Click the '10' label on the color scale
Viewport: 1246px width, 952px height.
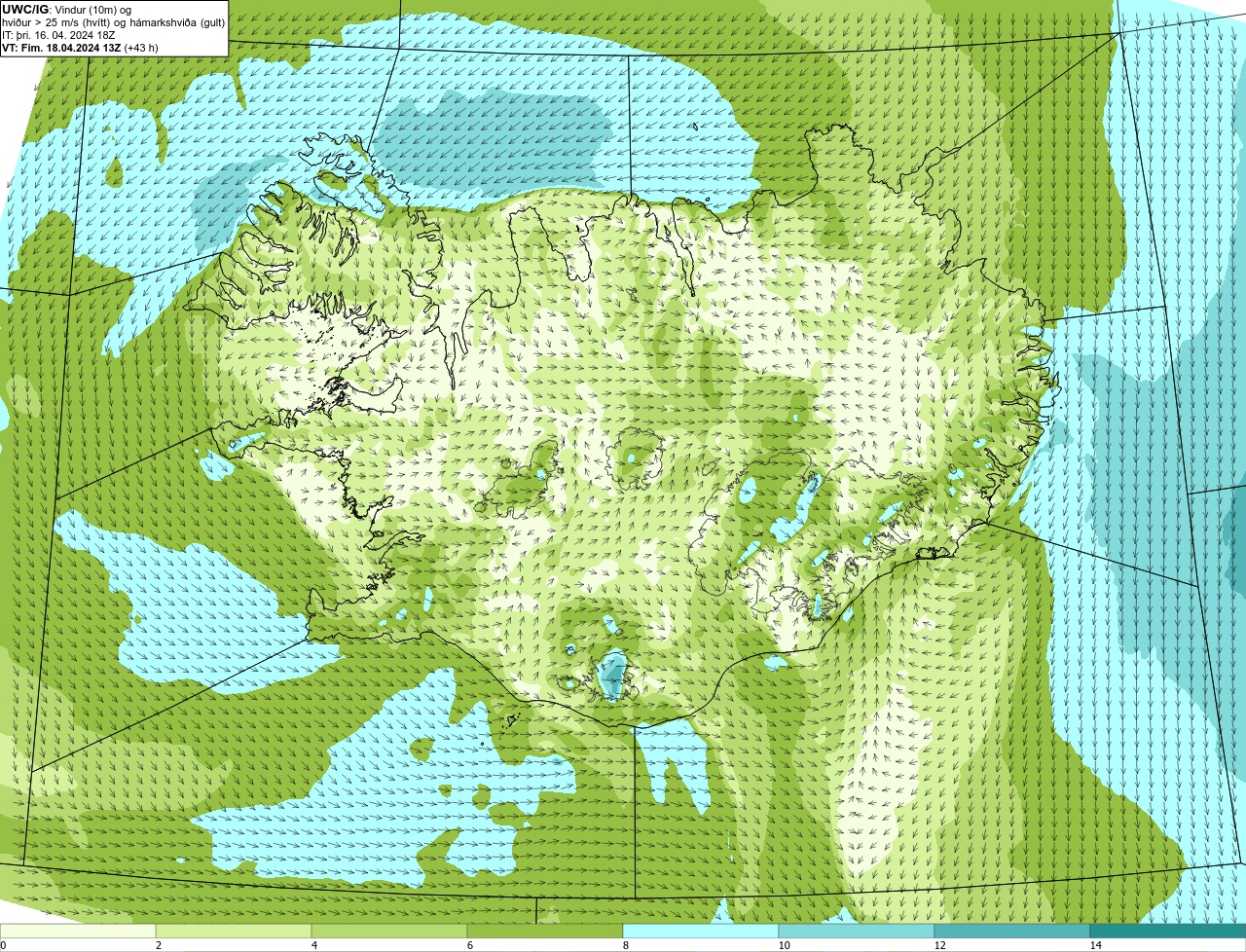784,945
